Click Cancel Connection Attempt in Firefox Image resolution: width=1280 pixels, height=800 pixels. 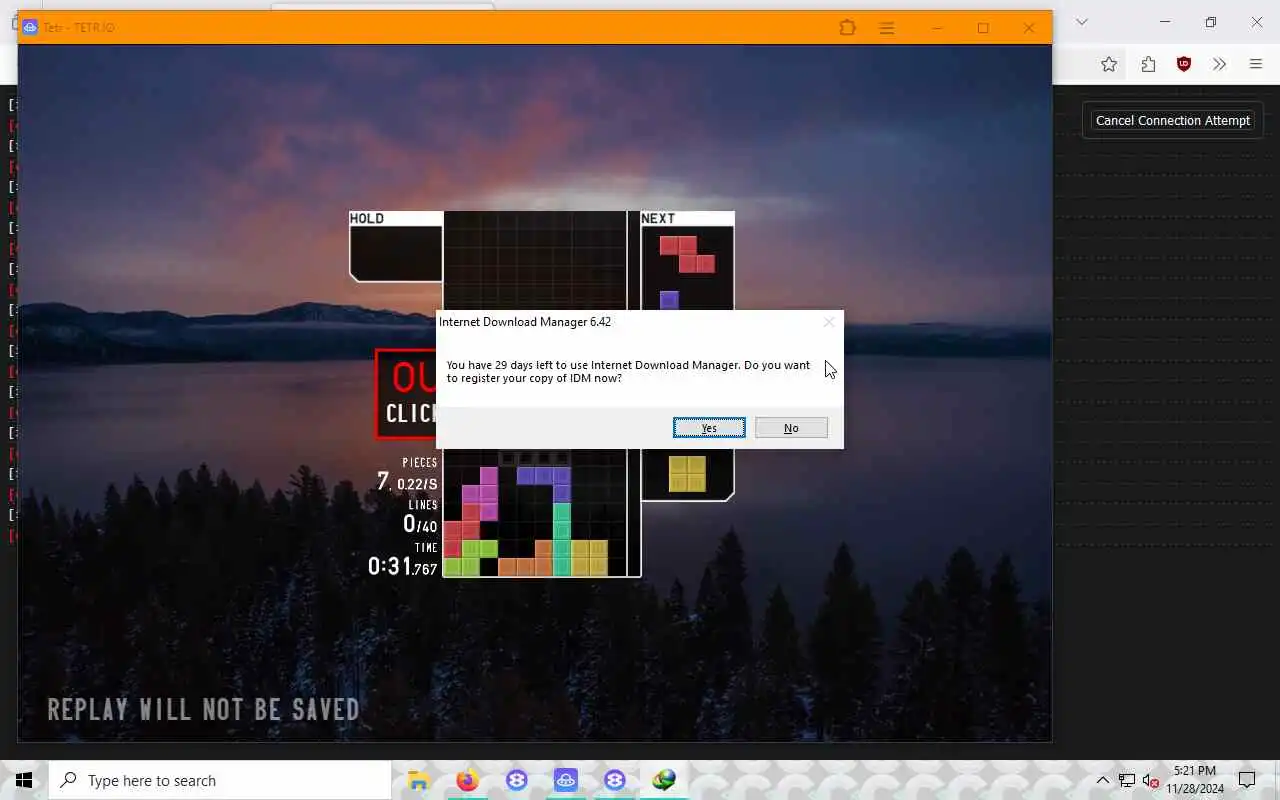(1172, 120)
